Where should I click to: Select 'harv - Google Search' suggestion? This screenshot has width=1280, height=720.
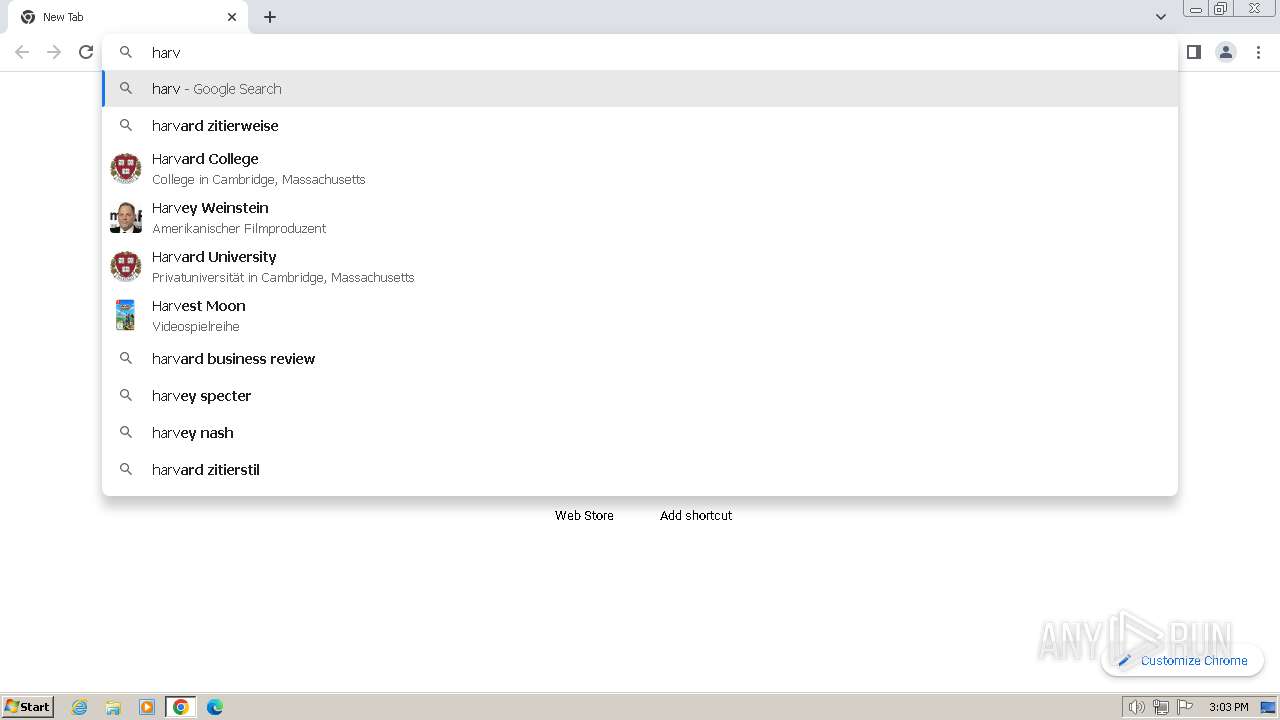tap(640, 88)
